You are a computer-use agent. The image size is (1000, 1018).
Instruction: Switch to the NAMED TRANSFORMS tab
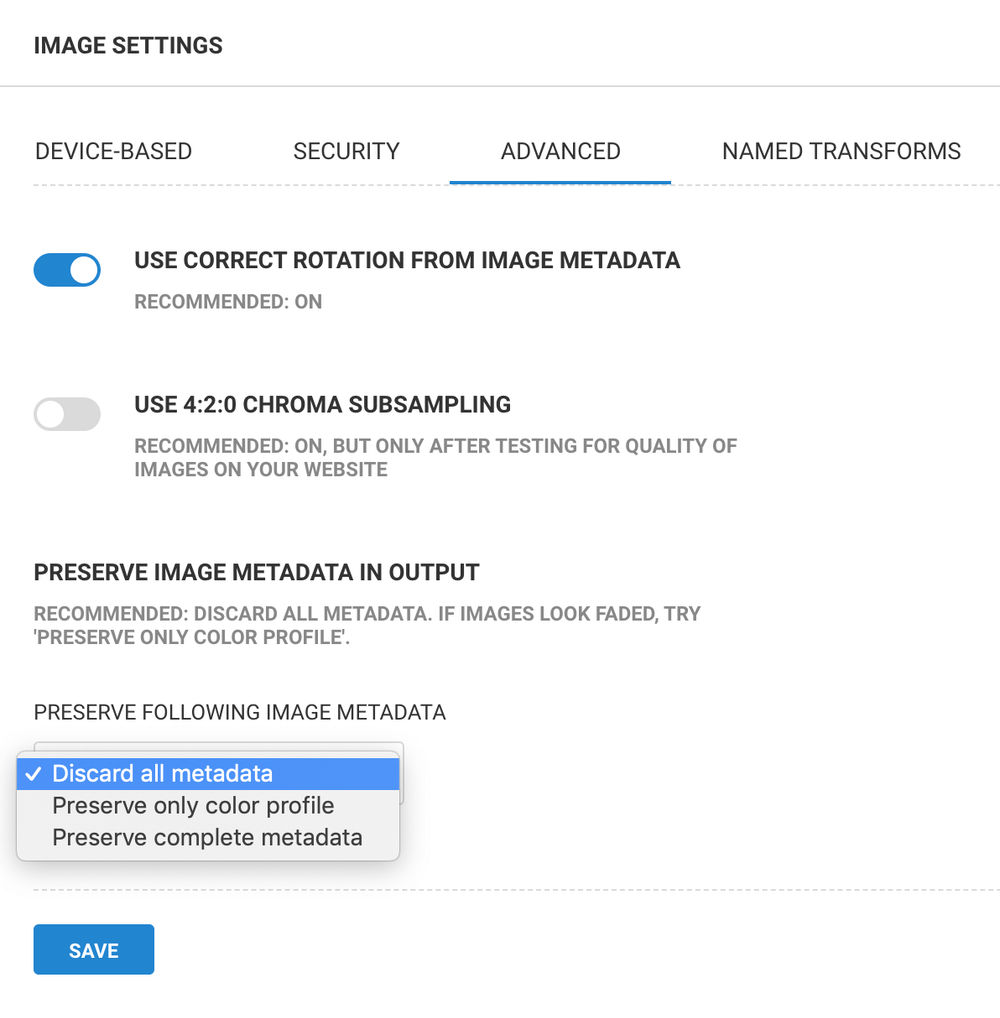(x=841, y=151)
